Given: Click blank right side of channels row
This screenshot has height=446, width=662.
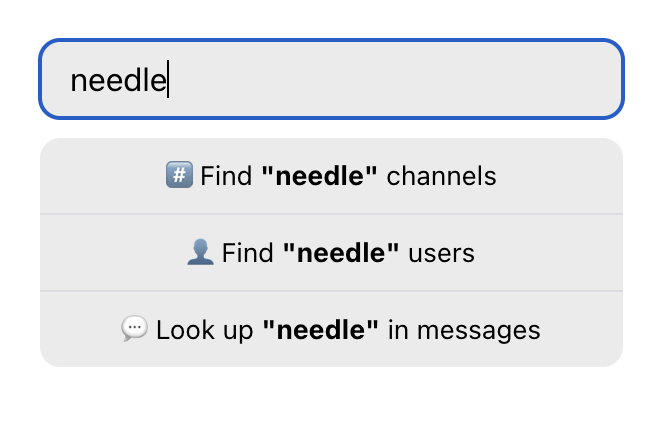Looking at the screenshot, I should click(x=570, y=177).
